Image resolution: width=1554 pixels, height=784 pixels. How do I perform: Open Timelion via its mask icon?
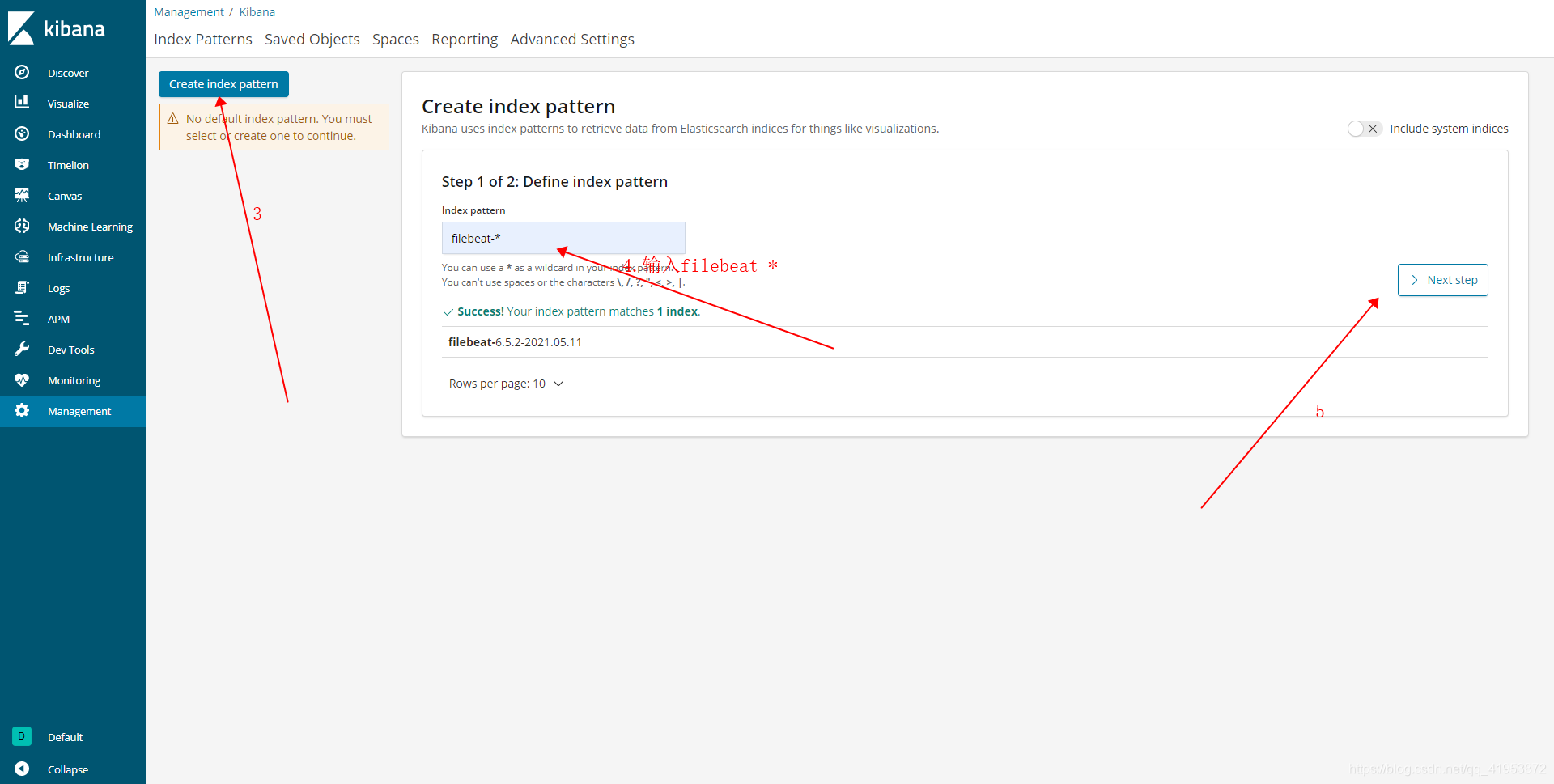(x=22, y=164)
